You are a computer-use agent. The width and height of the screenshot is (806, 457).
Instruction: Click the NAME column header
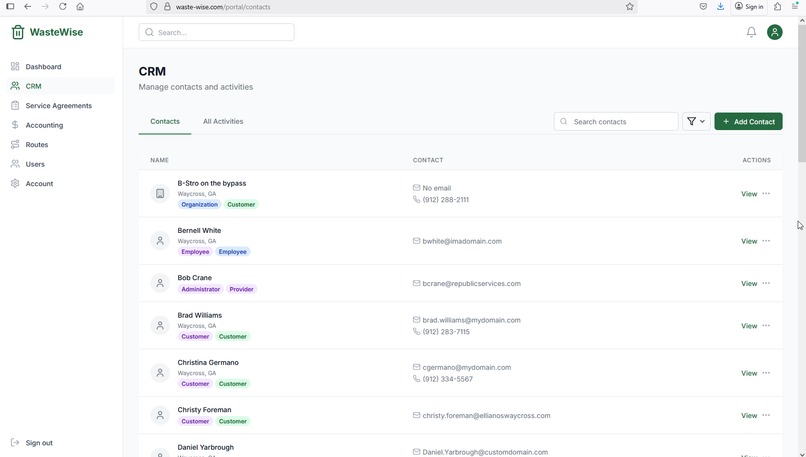159,160
